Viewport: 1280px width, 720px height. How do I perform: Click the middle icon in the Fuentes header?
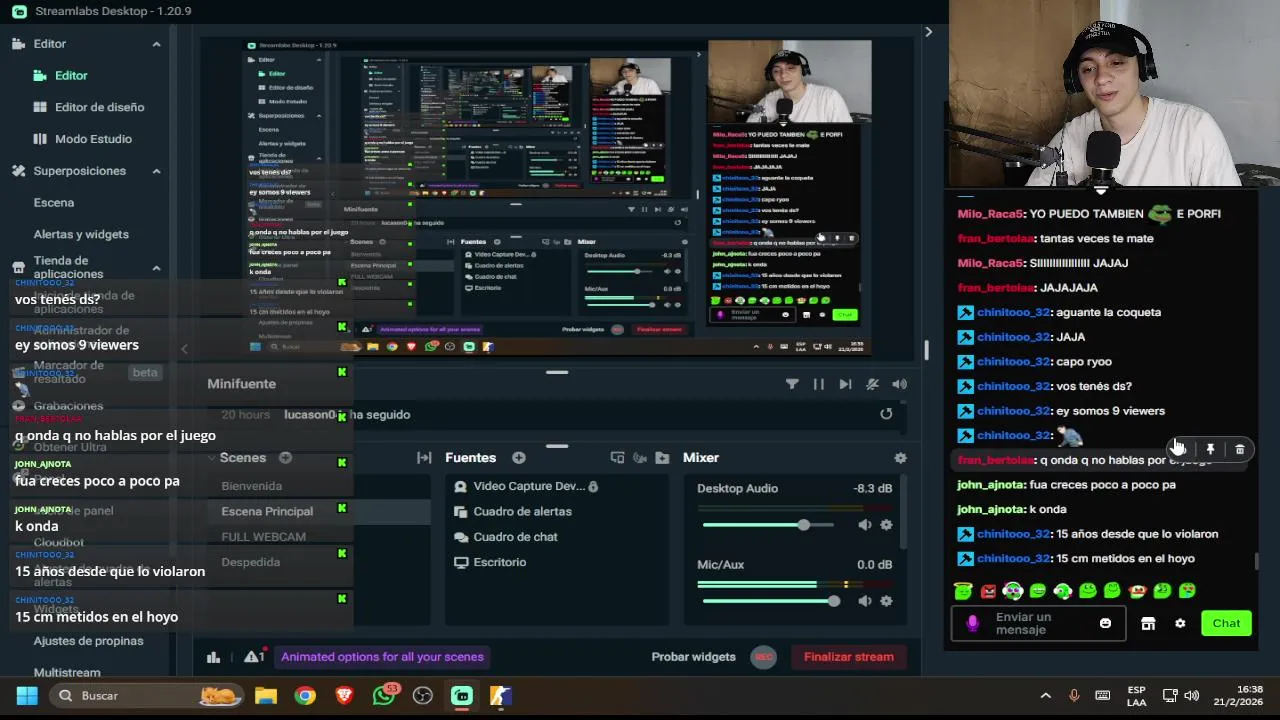tap(640, 458)
